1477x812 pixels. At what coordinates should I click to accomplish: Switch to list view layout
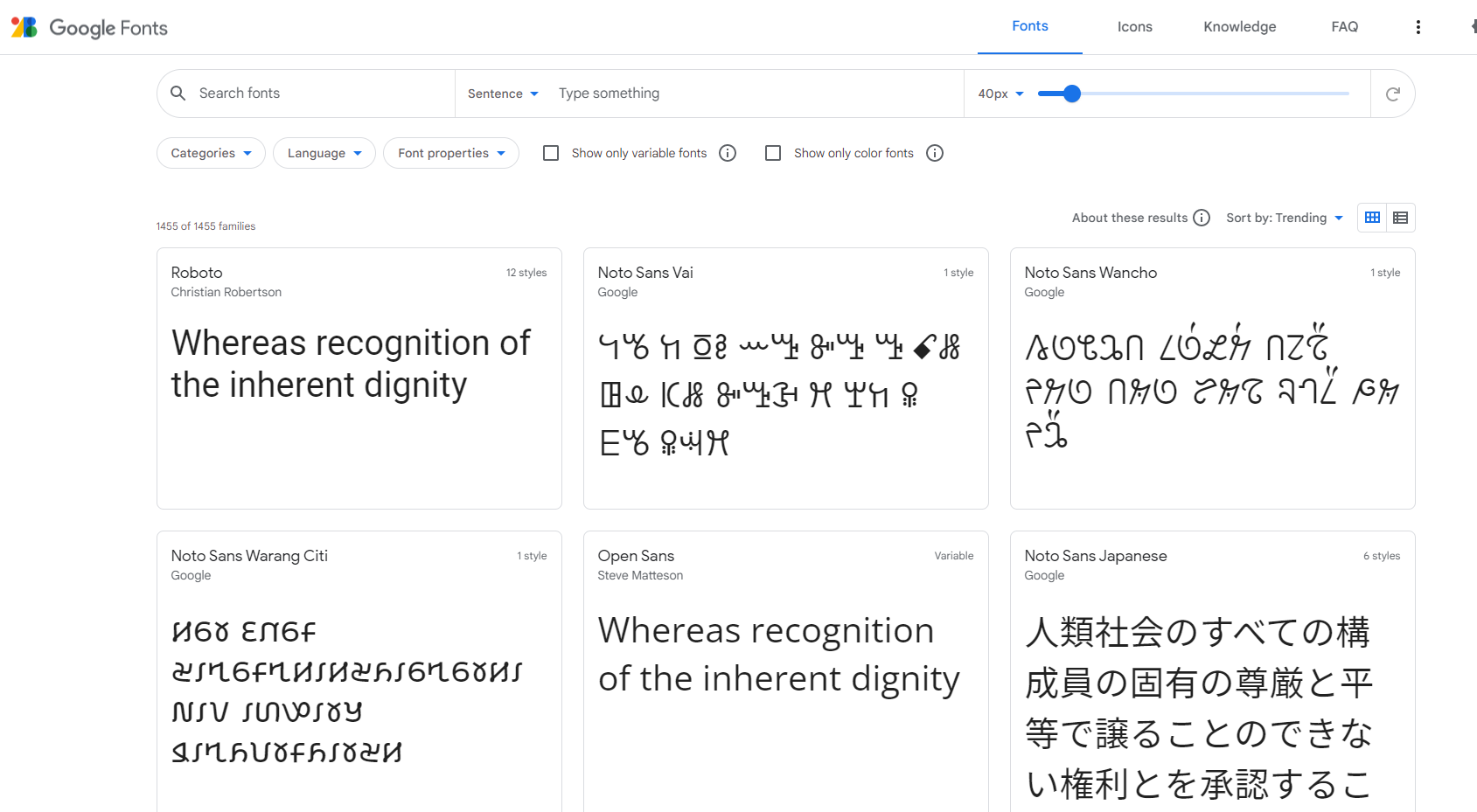[1400, 218]
